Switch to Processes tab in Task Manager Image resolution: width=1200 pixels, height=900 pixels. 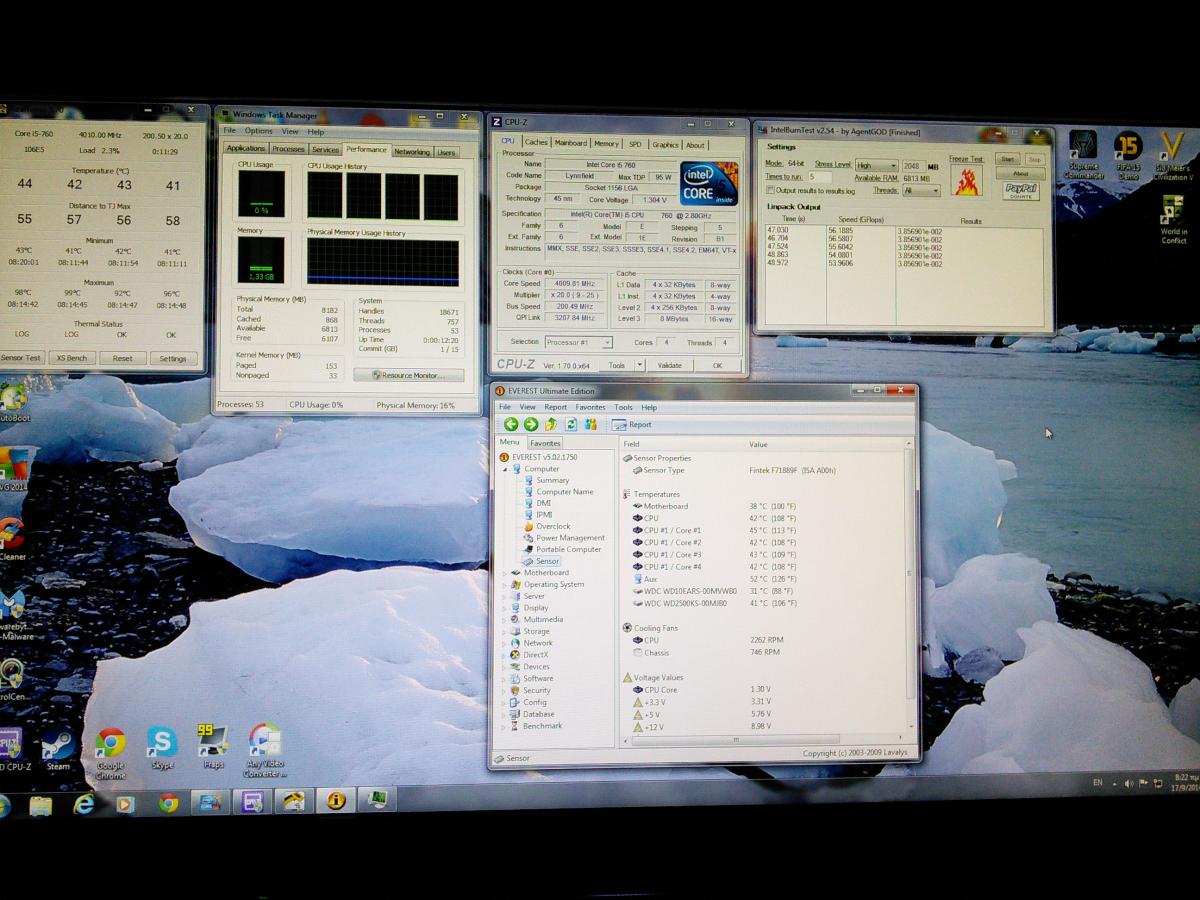point(288,150)
